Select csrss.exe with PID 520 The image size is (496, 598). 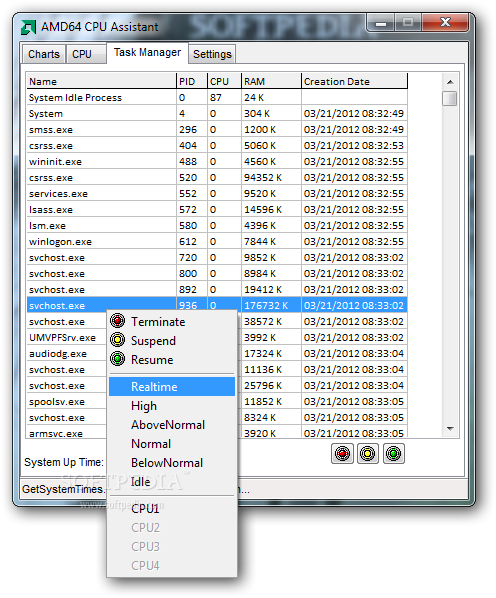point(217,178)
